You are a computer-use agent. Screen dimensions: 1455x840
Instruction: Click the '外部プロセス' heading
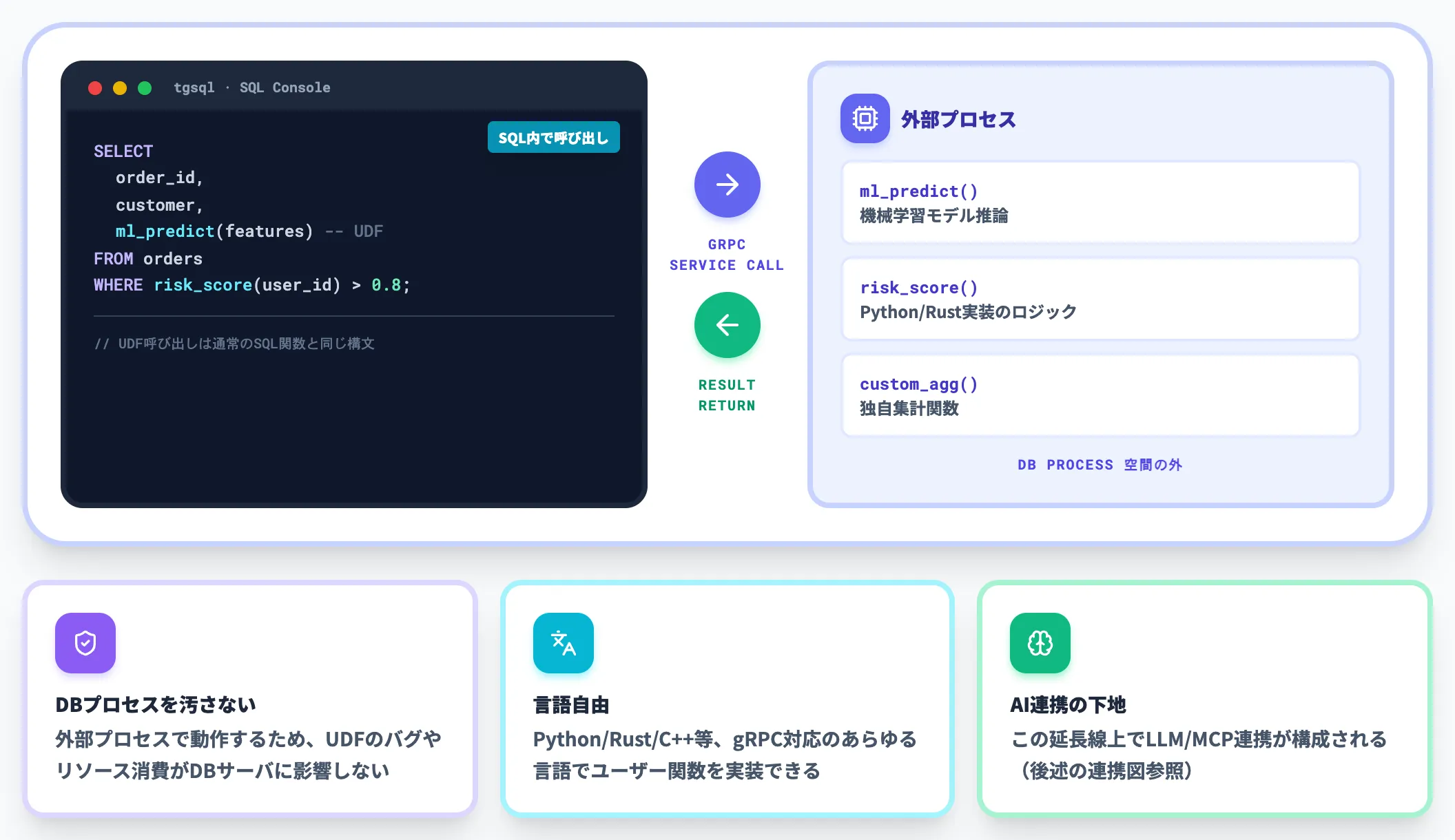click(958, 119)
